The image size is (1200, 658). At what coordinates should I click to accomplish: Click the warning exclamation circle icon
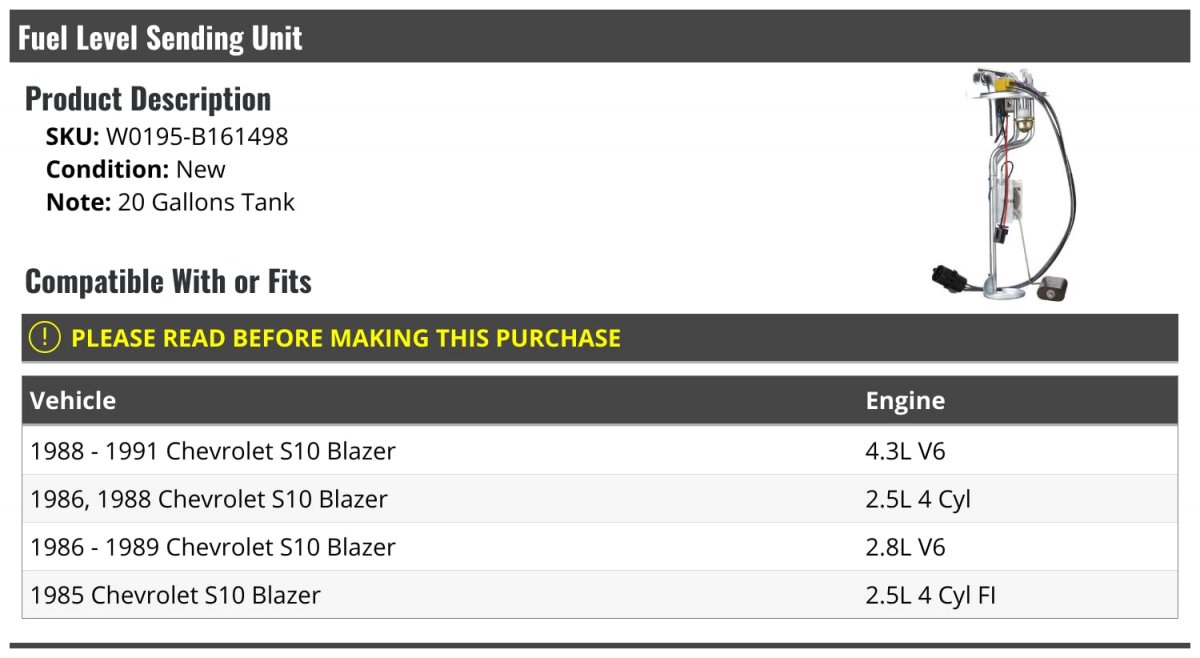[45, 338]
